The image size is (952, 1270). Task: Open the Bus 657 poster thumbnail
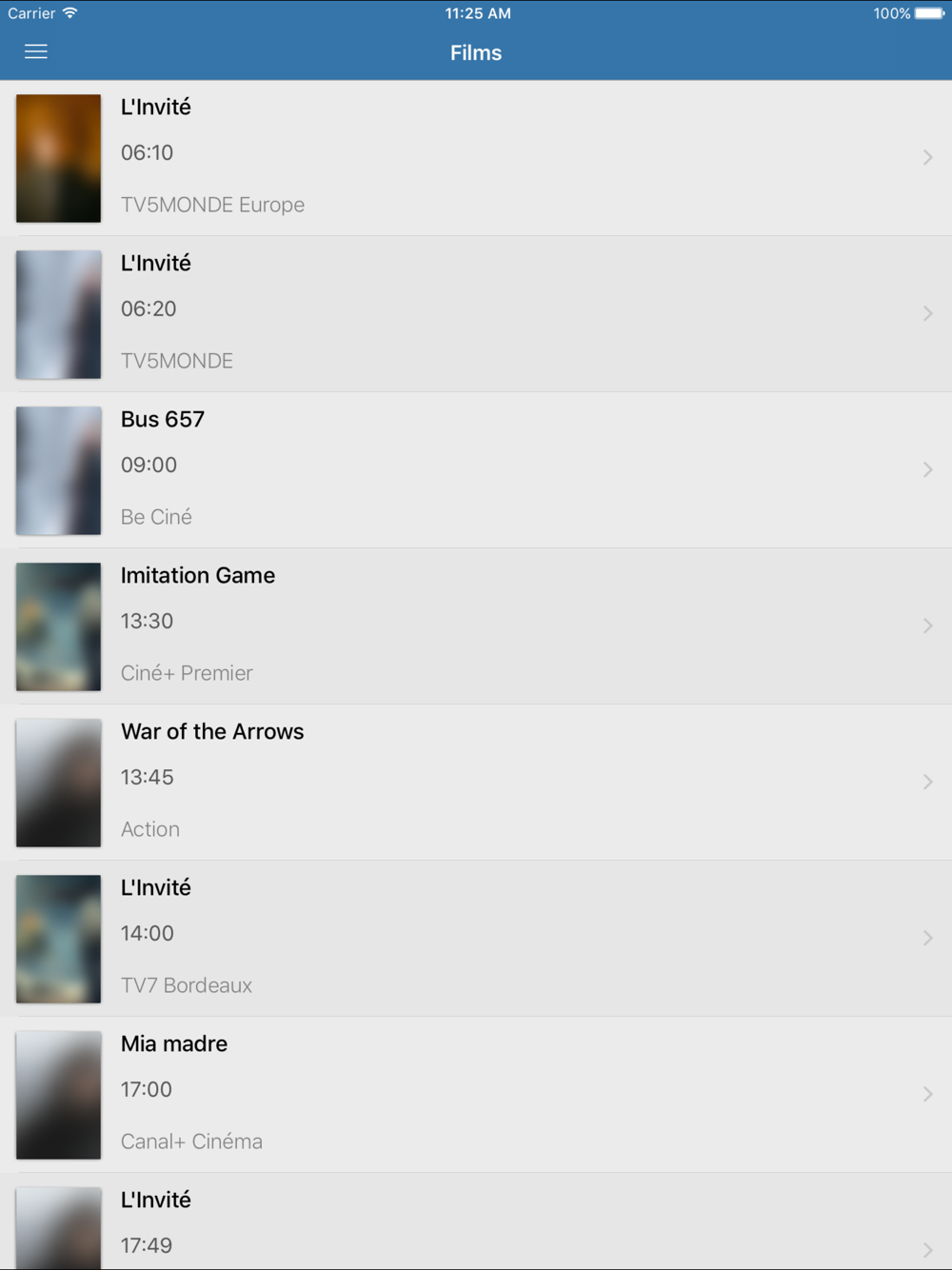tap(58, 470)
